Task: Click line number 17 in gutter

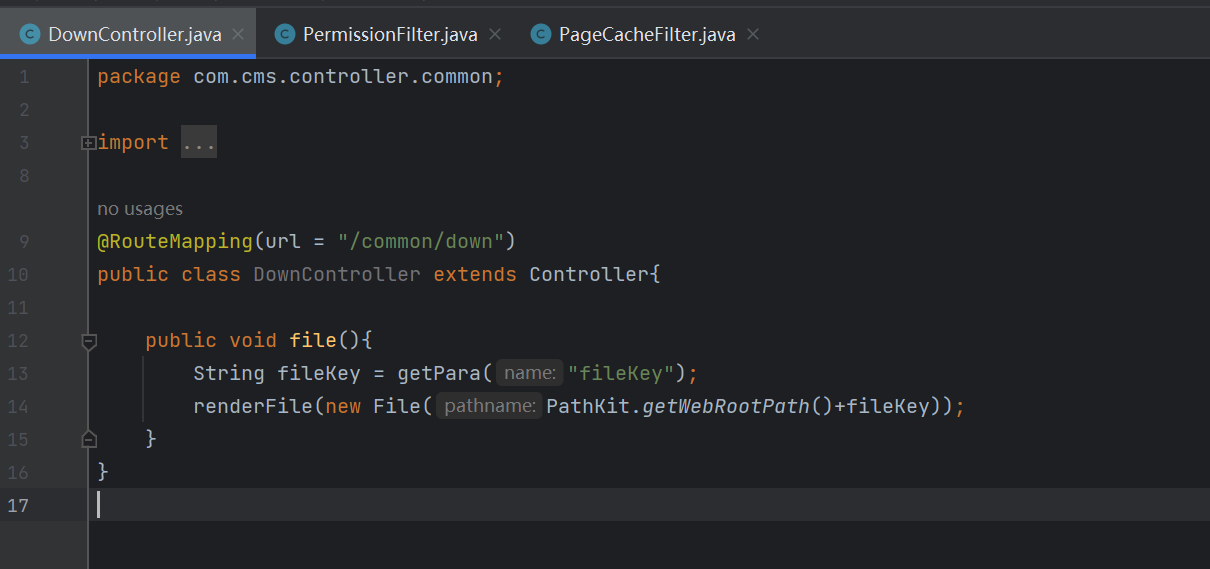Action: tap(19, 505)
